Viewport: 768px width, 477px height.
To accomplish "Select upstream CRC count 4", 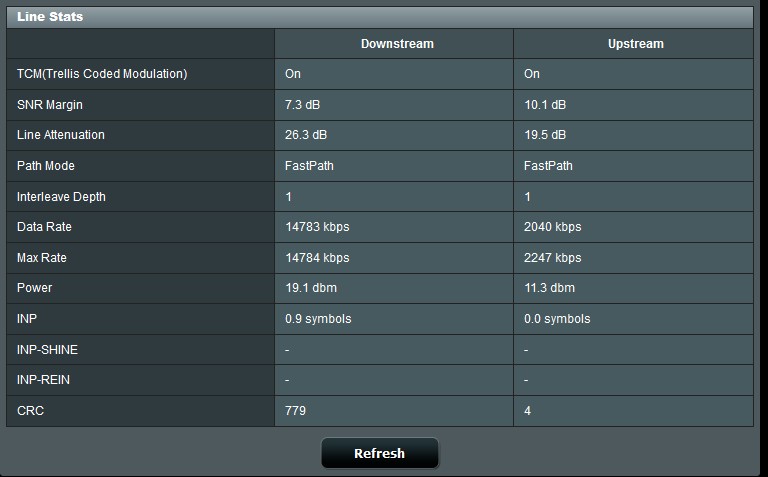I will (528, 410).
